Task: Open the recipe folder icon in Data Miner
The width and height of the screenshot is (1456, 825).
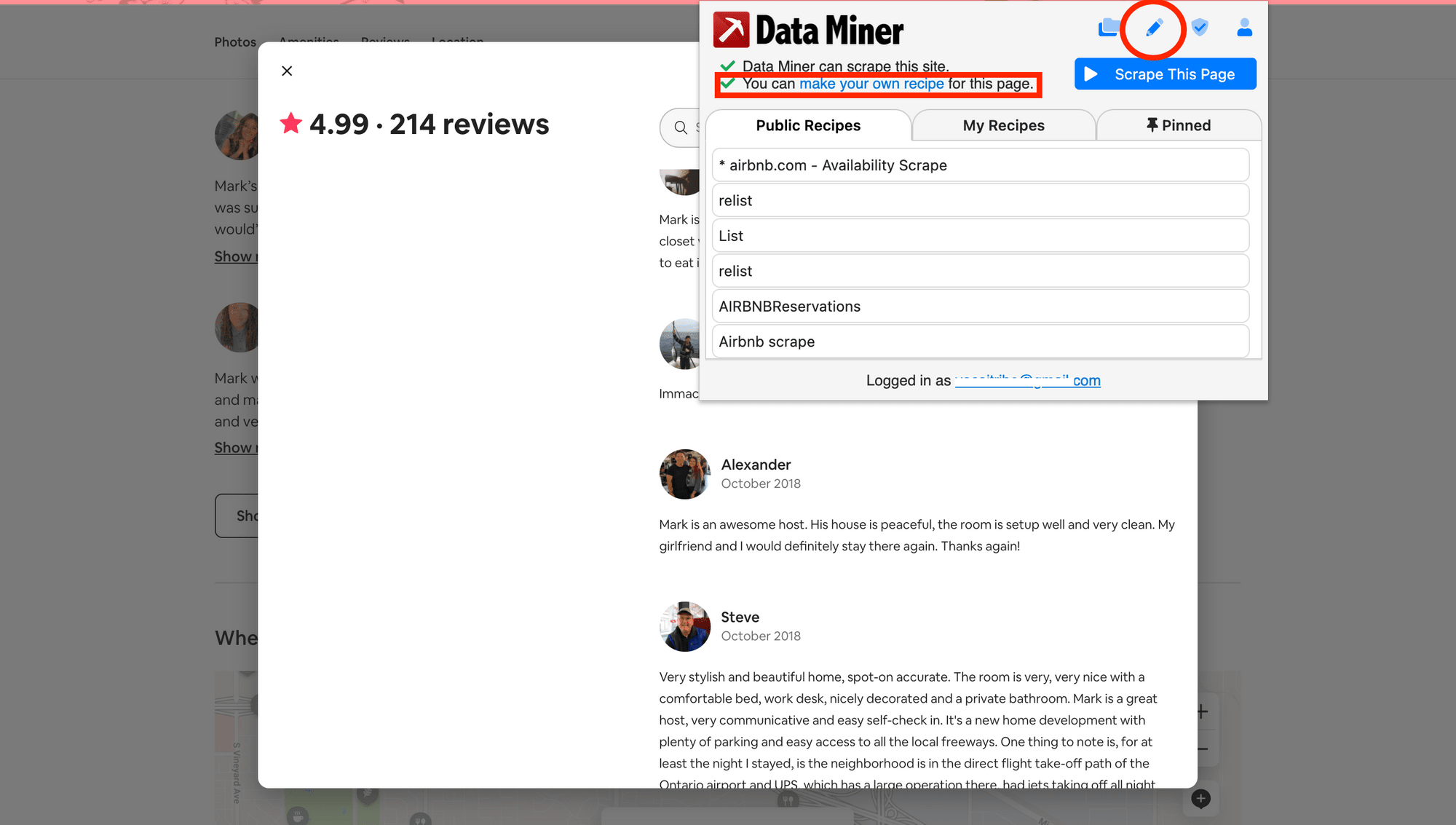Action: click(x=1109, y=28)
